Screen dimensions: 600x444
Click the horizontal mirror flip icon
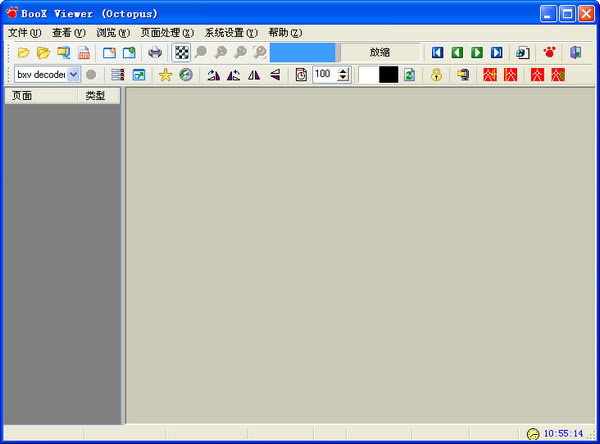(254, 75)
